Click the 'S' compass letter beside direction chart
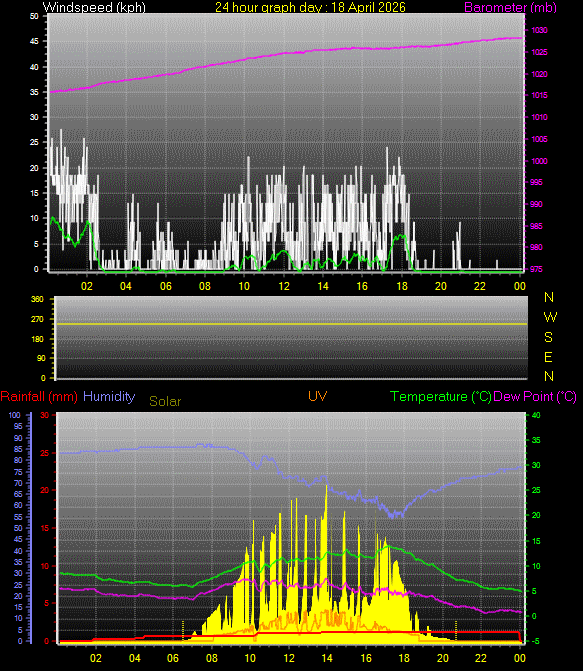This screenshot has width=583, height=671. point(548,337)
